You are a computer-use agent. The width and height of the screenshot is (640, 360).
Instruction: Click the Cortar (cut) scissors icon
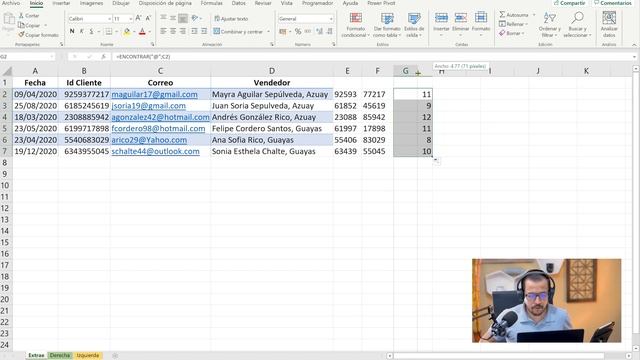pos(21,16)
